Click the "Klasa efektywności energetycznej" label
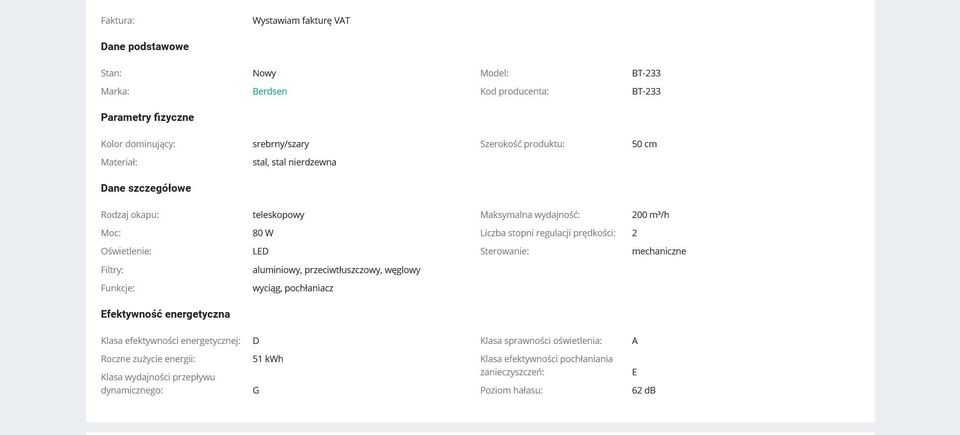 point(170,341)
